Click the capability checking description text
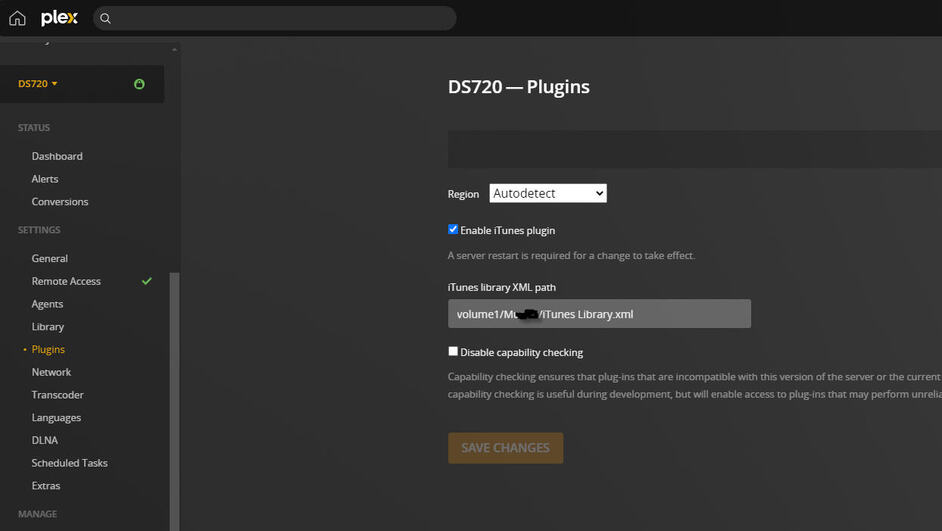 coord(694,386)
